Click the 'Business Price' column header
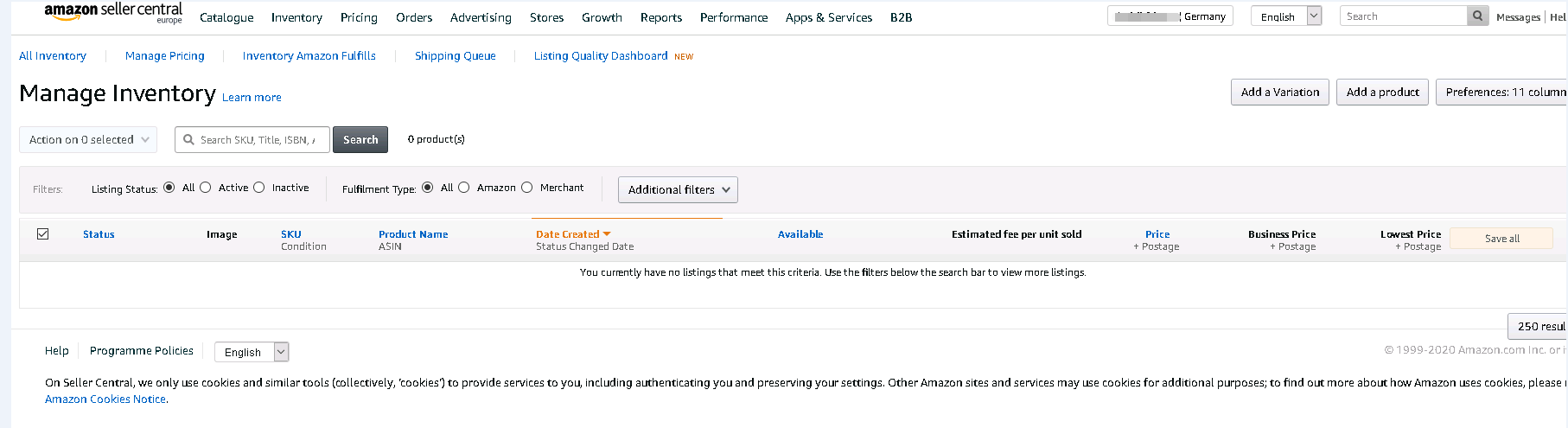Image resolution: width=1568 pixels, height=428 pixels. pos(1282,234)
